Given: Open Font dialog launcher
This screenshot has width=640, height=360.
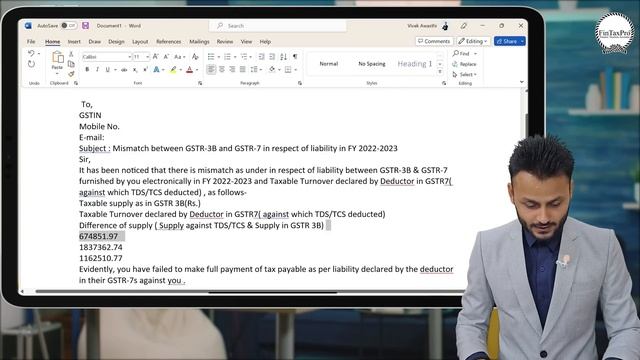Looking at the screenshot, I should [200, 83].
